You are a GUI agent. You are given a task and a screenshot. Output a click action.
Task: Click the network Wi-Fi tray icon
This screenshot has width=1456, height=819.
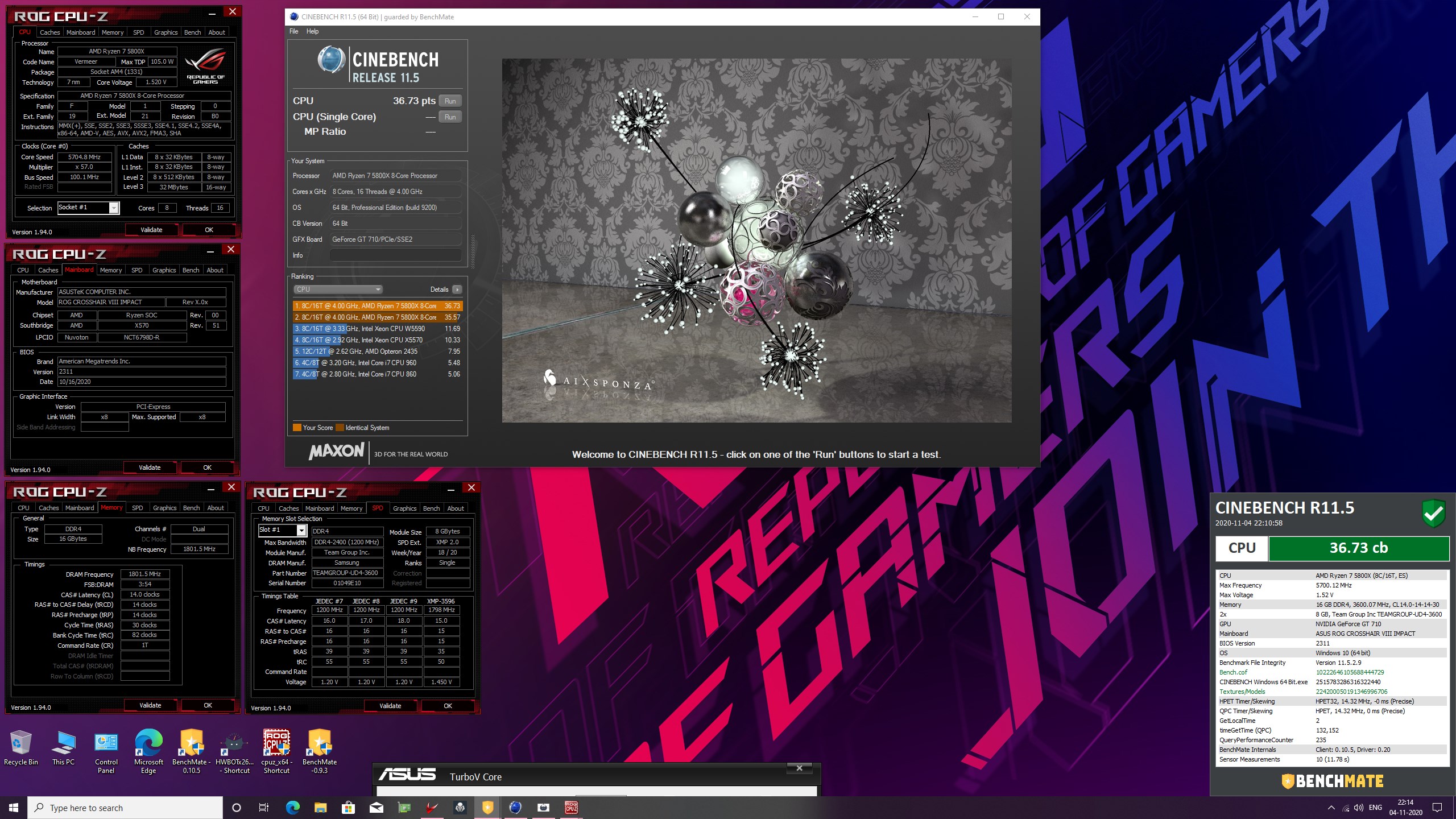(1346, 808)
